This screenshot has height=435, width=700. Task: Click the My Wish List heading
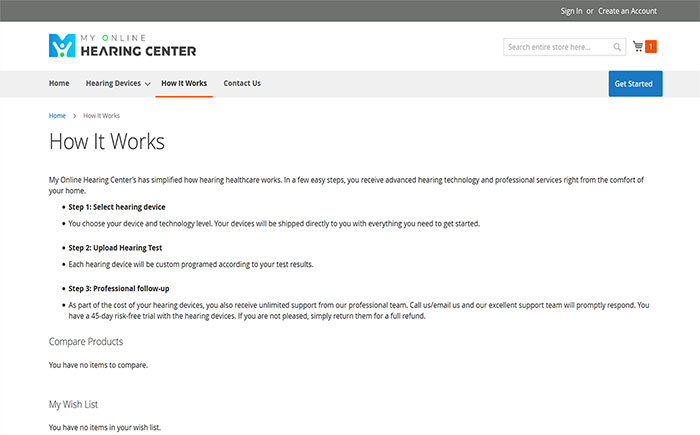[x=73, y=404]
